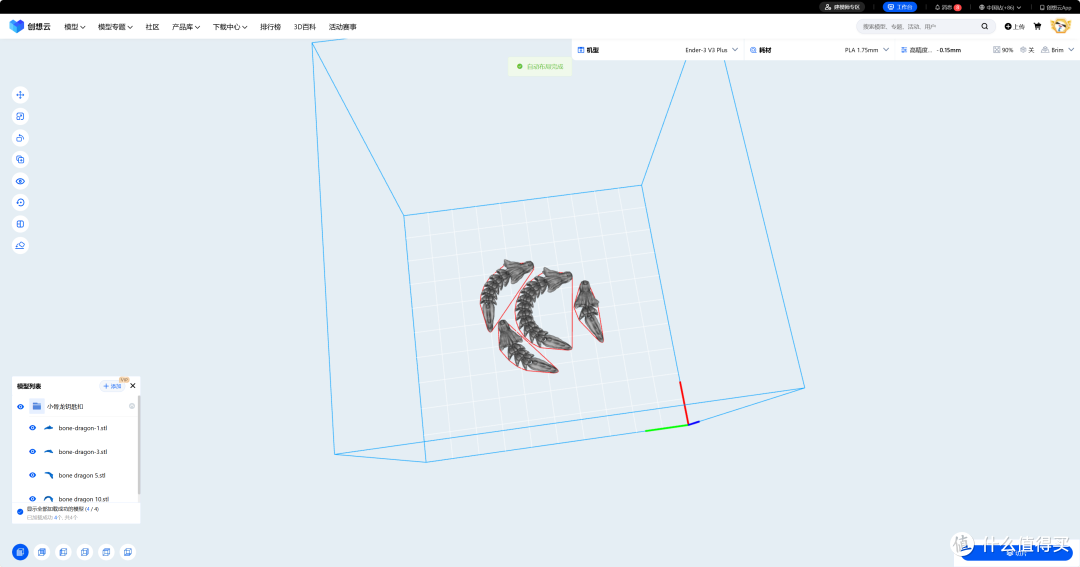Select the second view cube icon at bottom
Viewport: 1080px width, 567px height.
coord(42,552)
